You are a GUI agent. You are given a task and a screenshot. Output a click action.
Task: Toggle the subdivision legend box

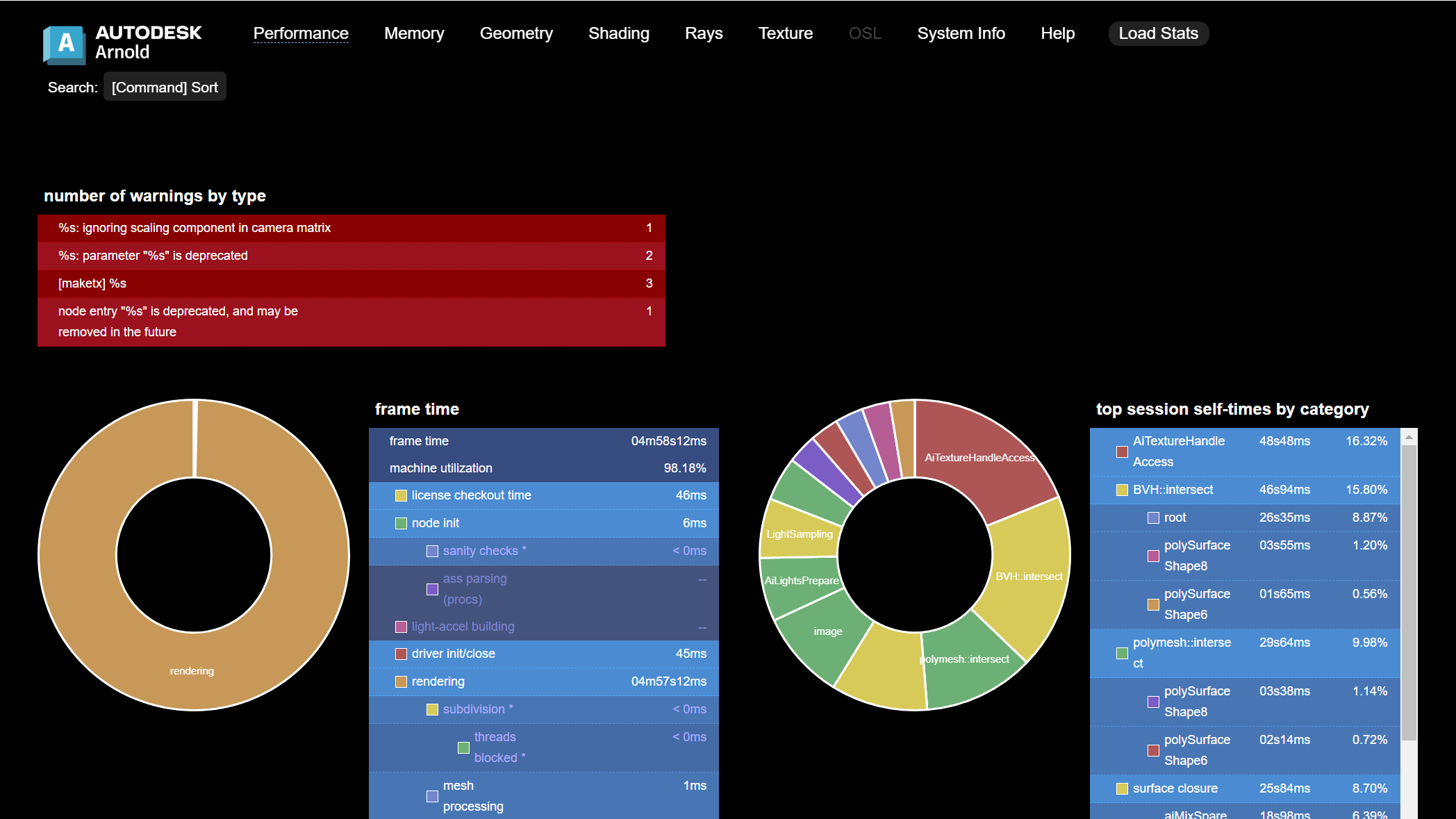pos(432,709)
